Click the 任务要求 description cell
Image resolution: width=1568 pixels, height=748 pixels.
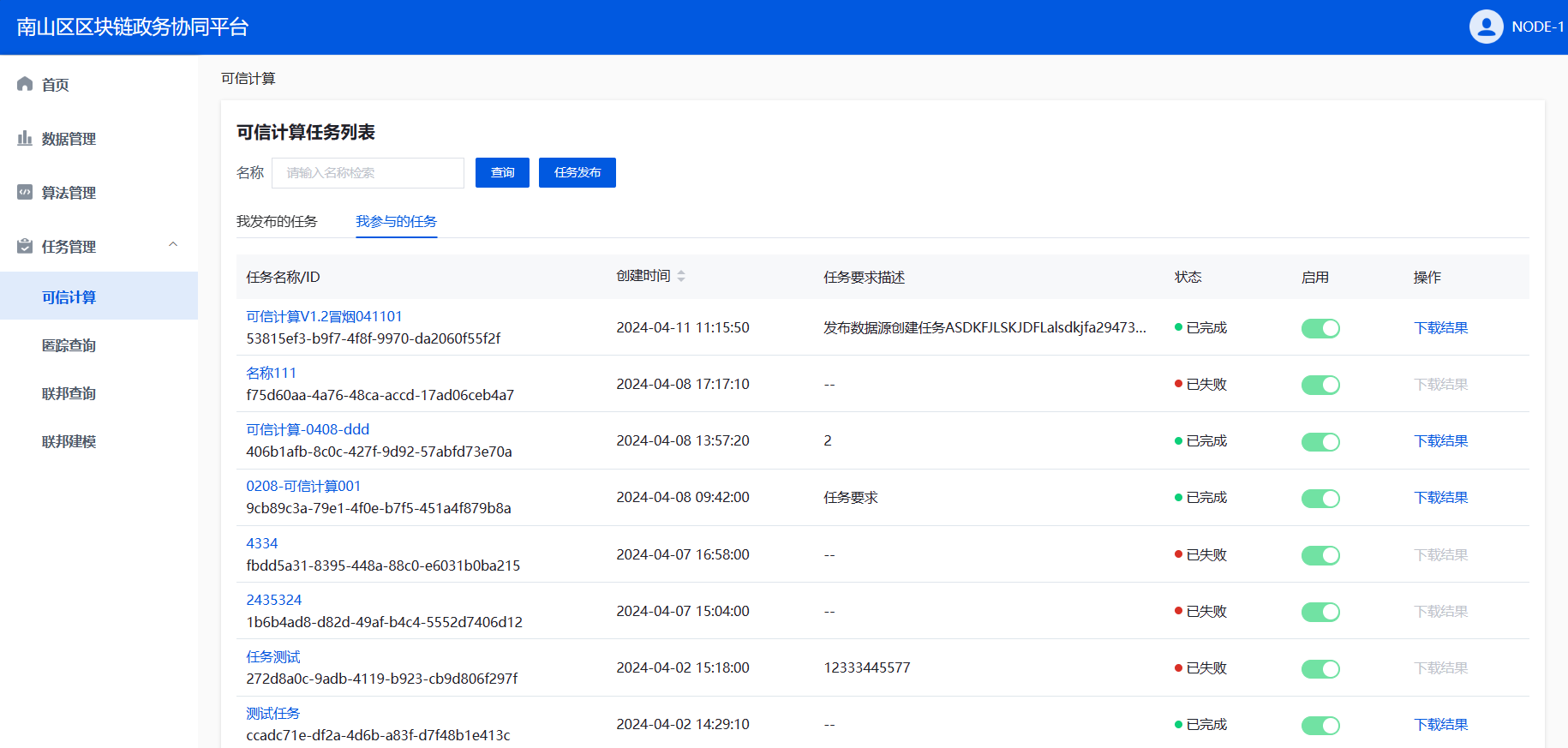pos(851,497)
